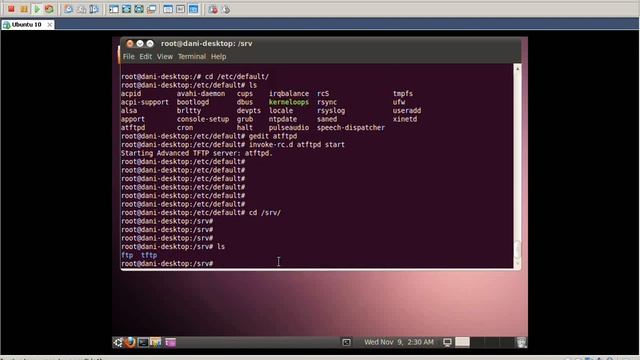Open the terminal Help menu

point(218,56)
